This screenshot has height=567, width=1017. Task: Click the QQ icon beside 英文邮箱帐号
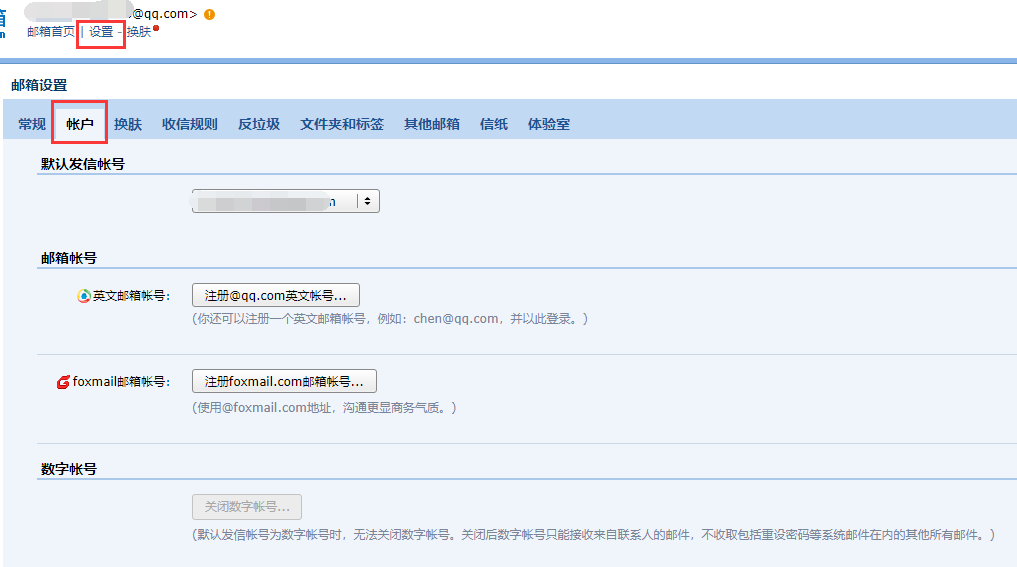coord(84,296)
